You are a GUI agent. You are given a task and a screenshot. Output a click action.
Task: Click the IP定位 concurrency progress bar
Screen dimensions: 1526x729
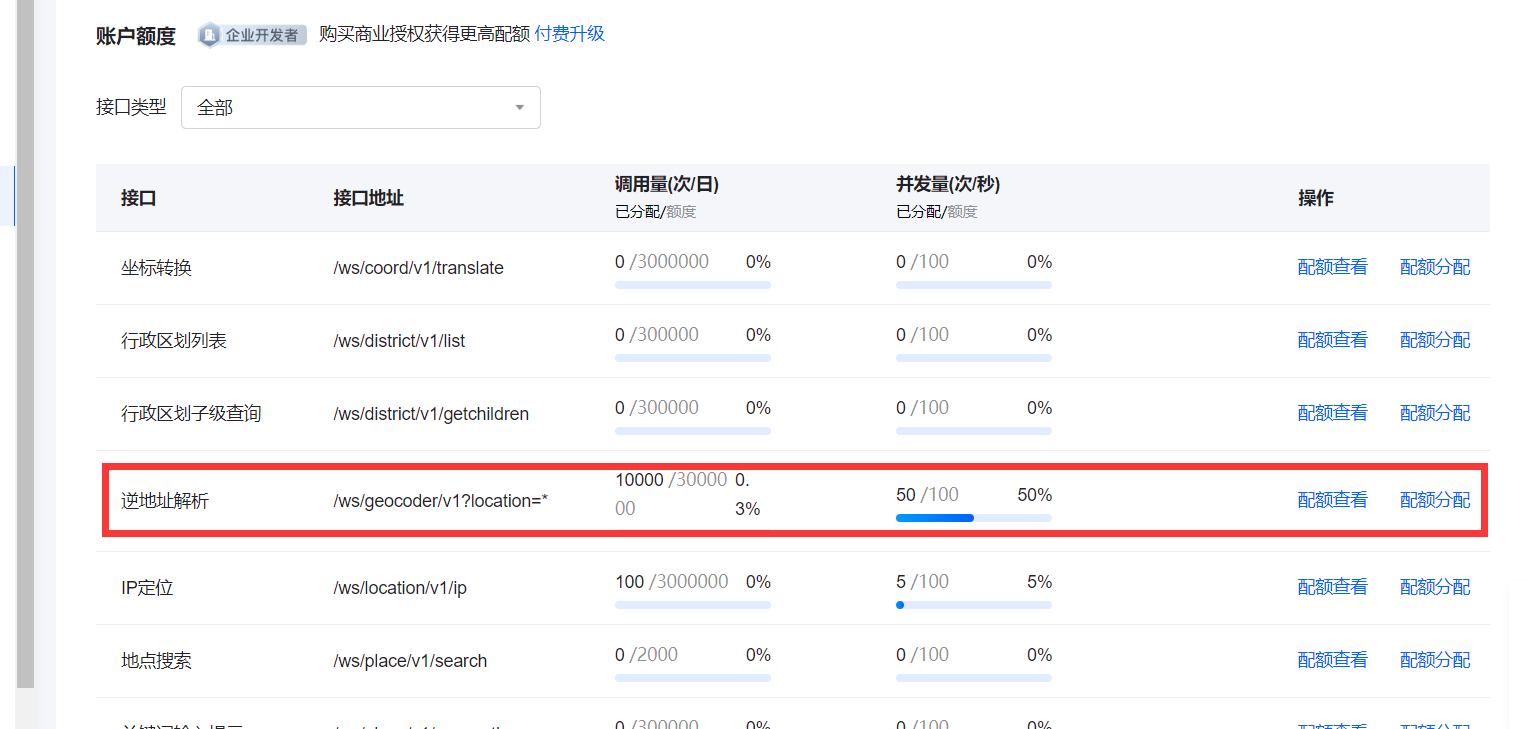tap(973, 605)
